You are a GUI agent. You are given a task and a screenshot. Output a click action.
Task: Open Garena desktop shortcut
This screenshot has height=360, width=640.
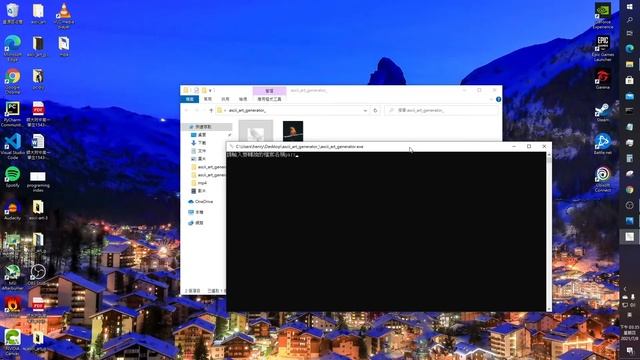pyautogui.click(x=602, y=80)
